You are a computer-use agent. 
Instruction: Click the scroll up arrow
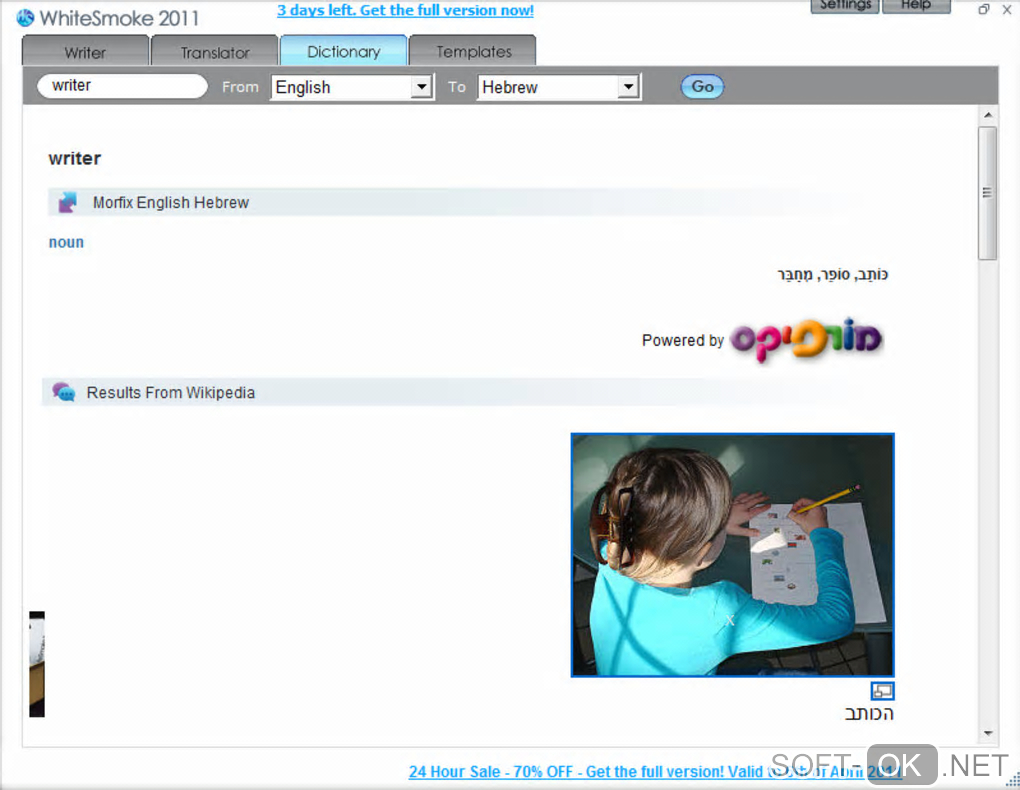click(x=987, y=115)
